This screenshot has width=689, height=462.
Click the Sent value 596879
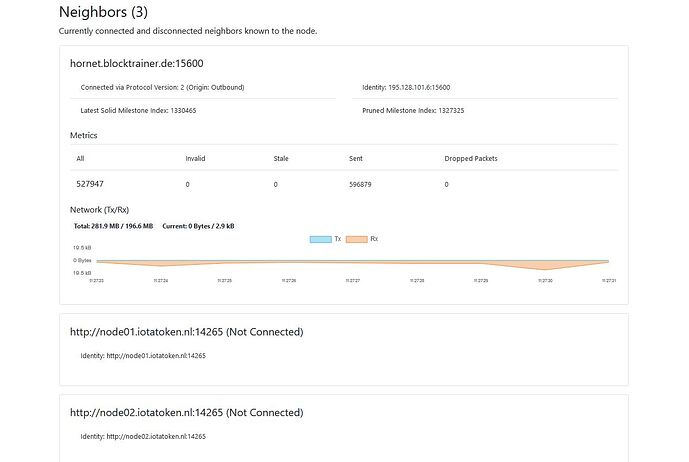click(x=360, y=185)
